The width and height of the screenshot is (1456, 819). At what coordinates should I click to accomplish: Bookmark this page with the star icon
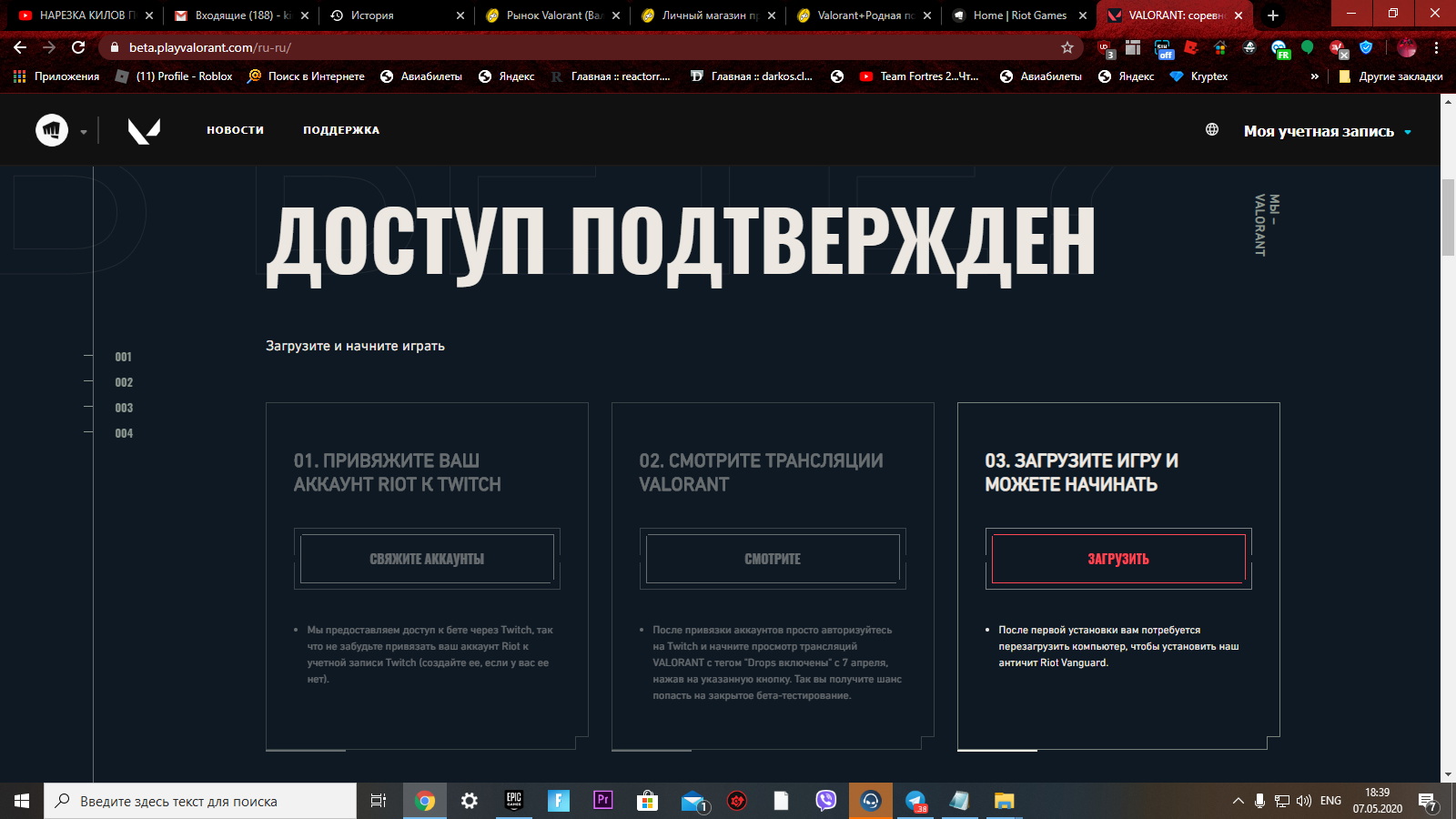coord(1067,47)
